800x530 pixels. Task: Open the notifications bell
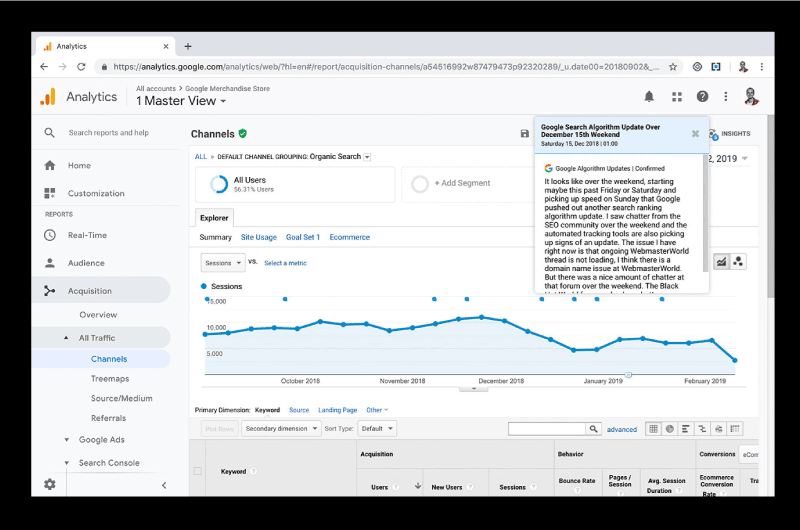(x=649, y=96)
